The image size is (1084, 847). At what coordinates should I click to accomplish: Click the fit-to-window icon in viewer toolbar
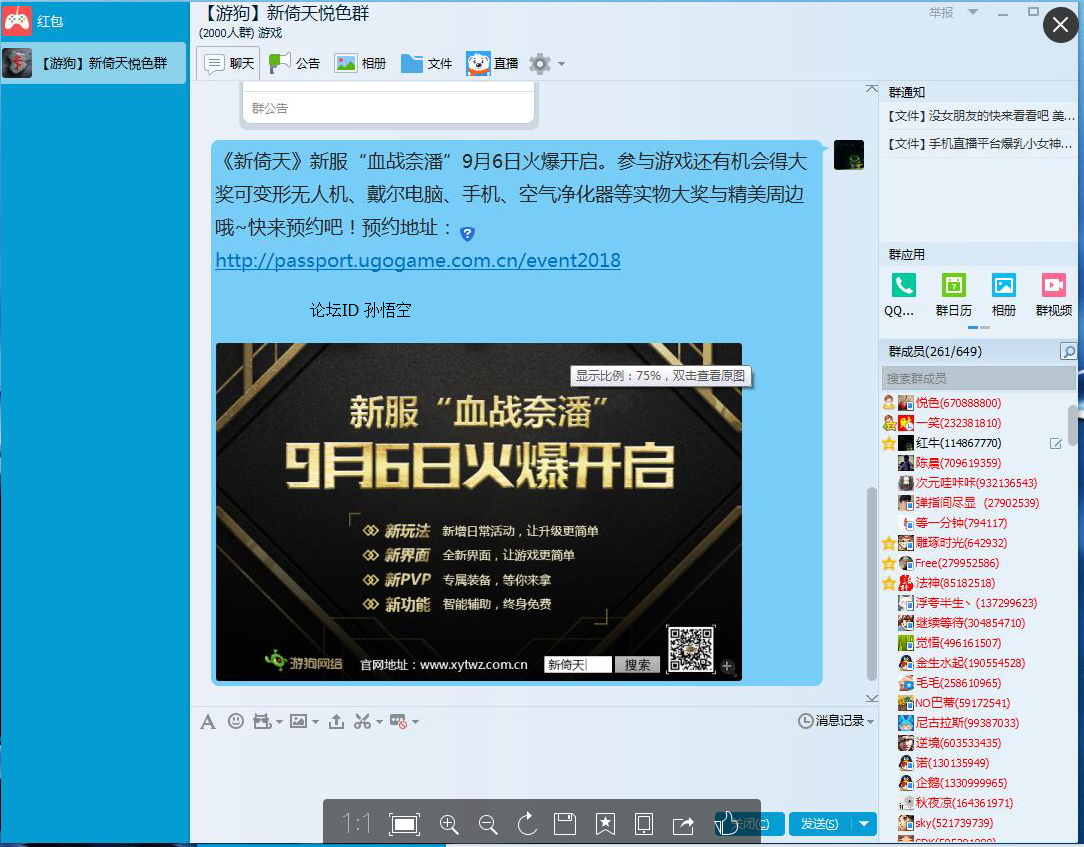tap(404, 823)
